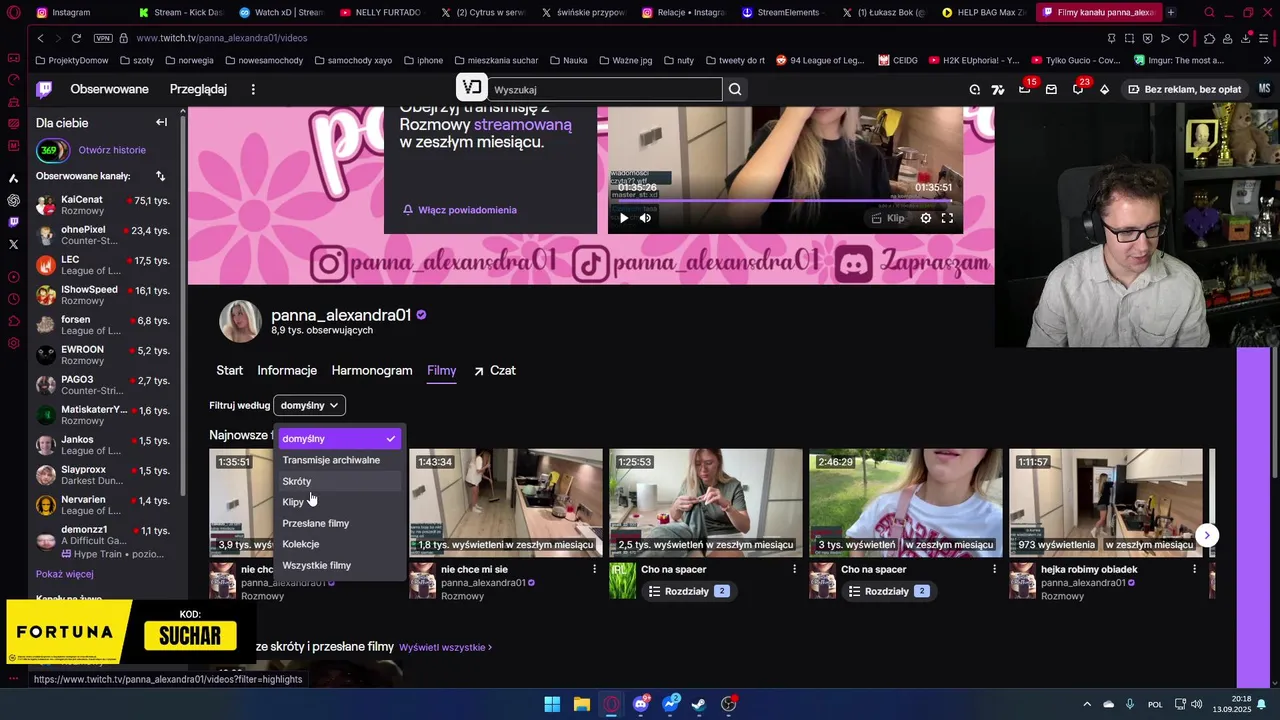Open a new browser tab
This screenshot has width=1280, height=720.
click(x=1171, y=12)
